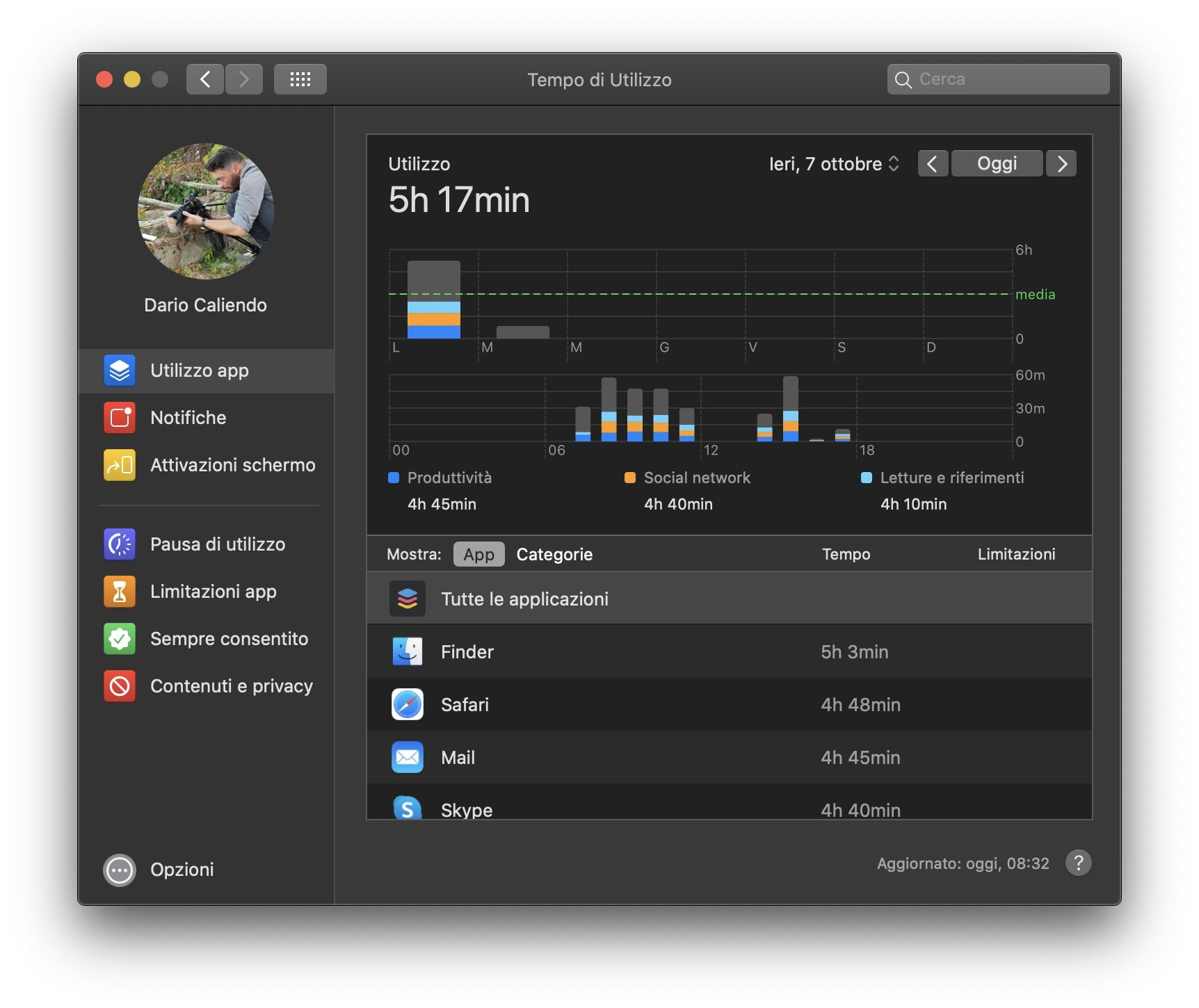Click Letture e riferimenti total 4h 10min

[x=914, y=504]
